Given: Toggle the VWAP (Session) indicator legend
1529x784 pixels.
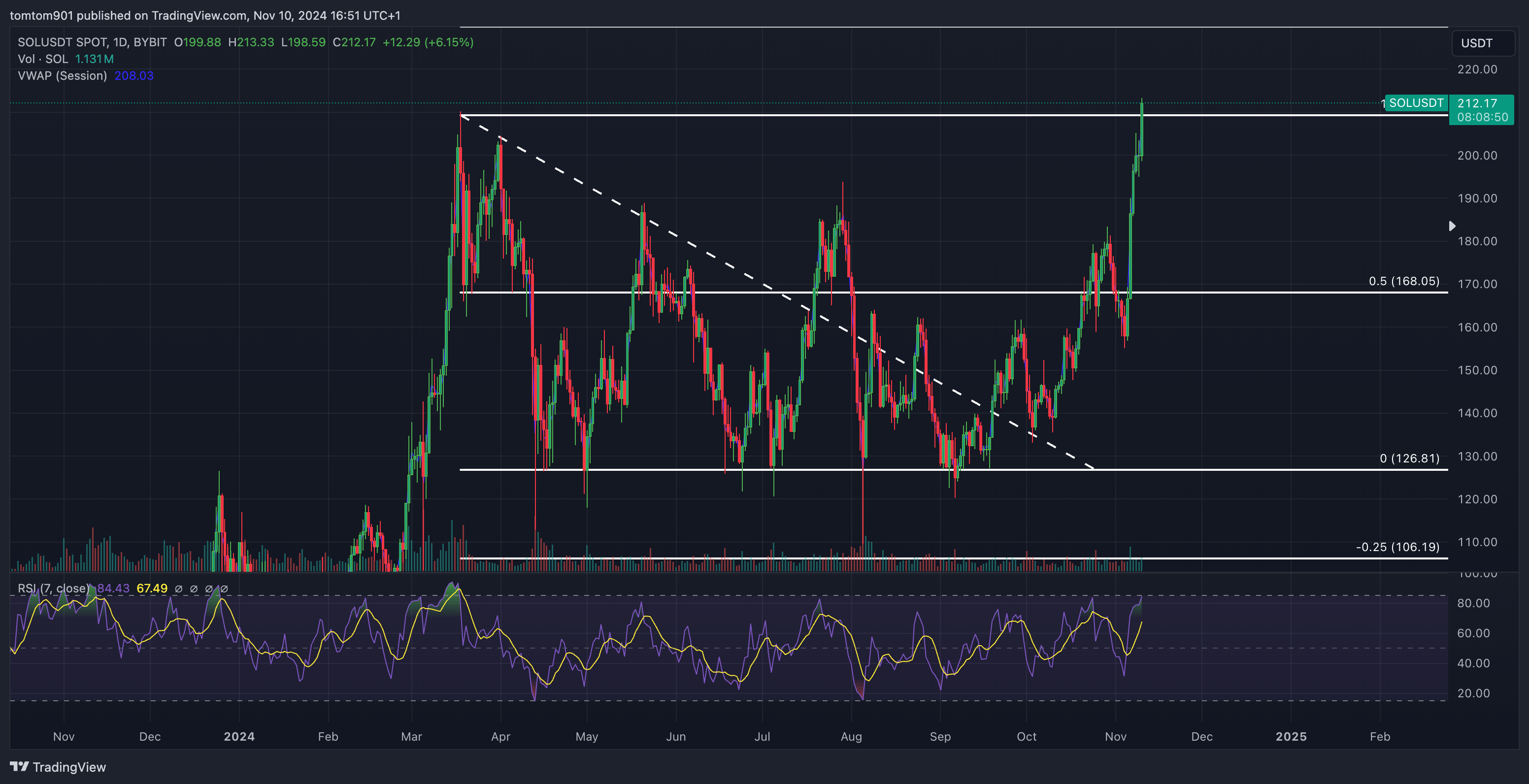Looking at the screenshot, I should point(63,75).
